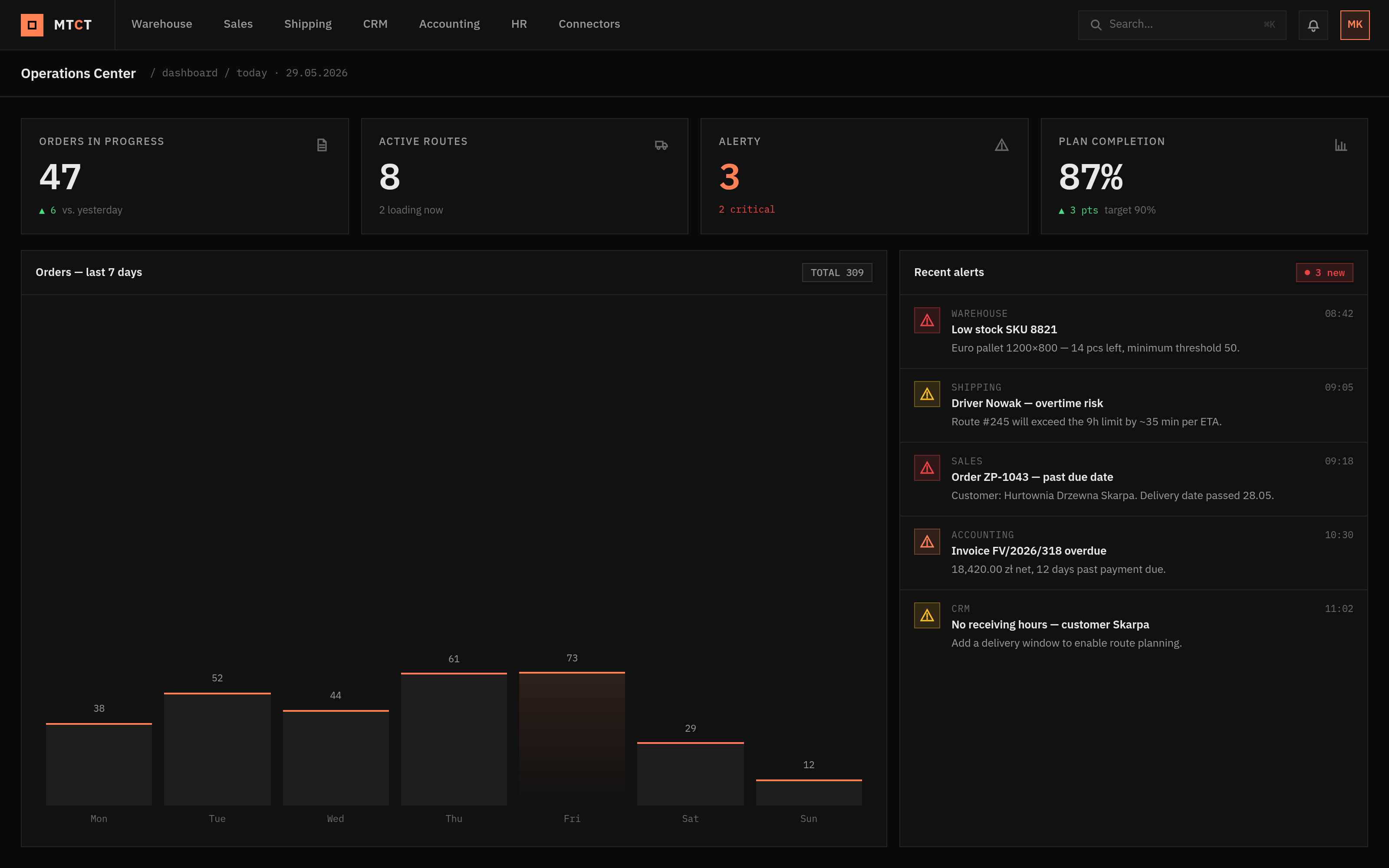Click the "18,420.00 zł net" alert description
Viewport: 1389px width, 868px height.
tap(1058, 569)
